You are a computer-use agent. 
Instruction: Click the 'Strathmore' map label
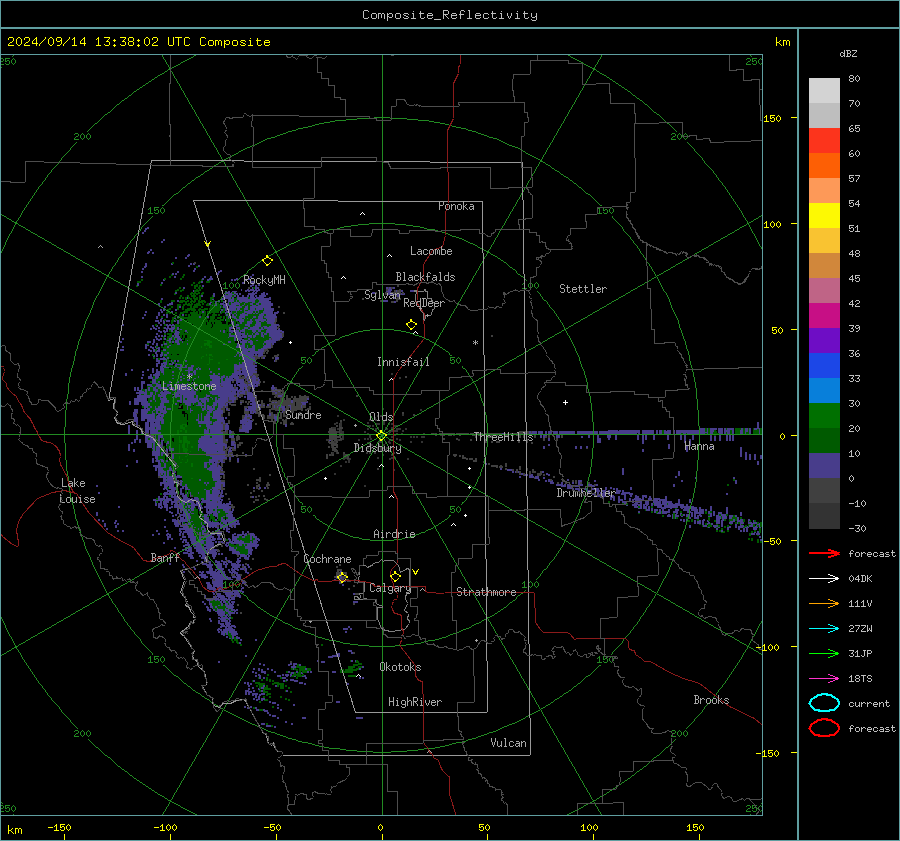coord(486,592)
